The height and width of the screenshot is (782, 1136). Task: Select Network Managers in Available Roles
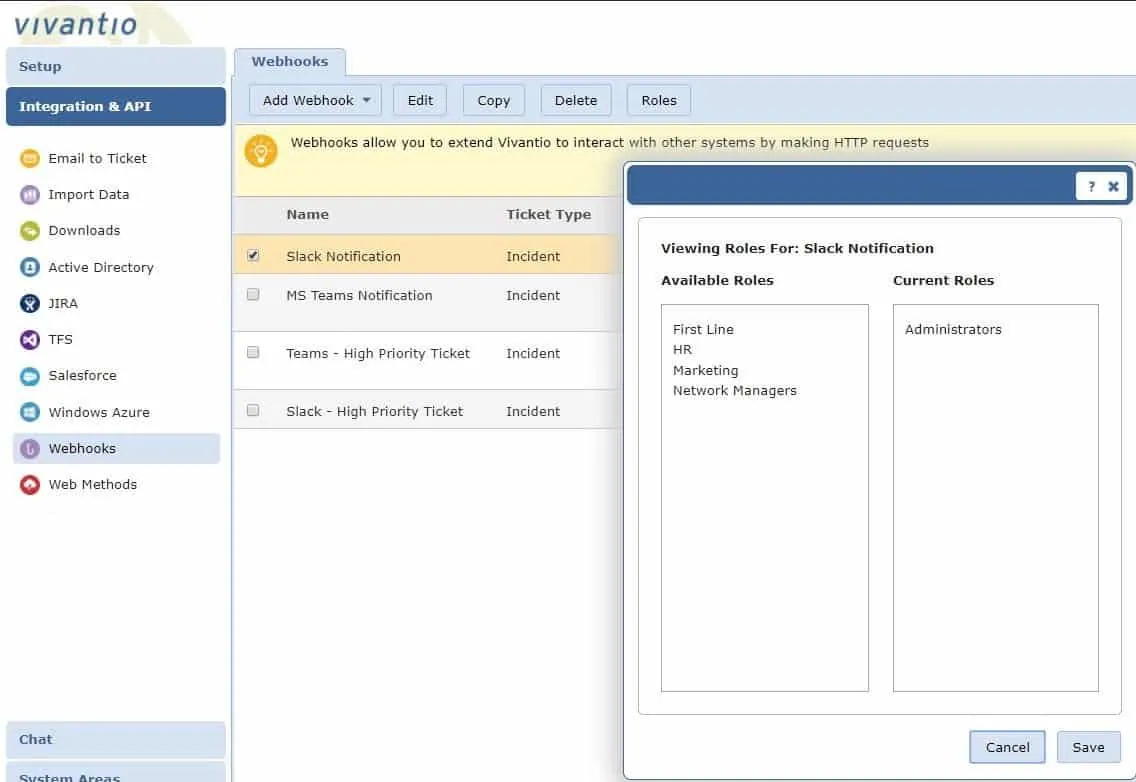[734, 391]
